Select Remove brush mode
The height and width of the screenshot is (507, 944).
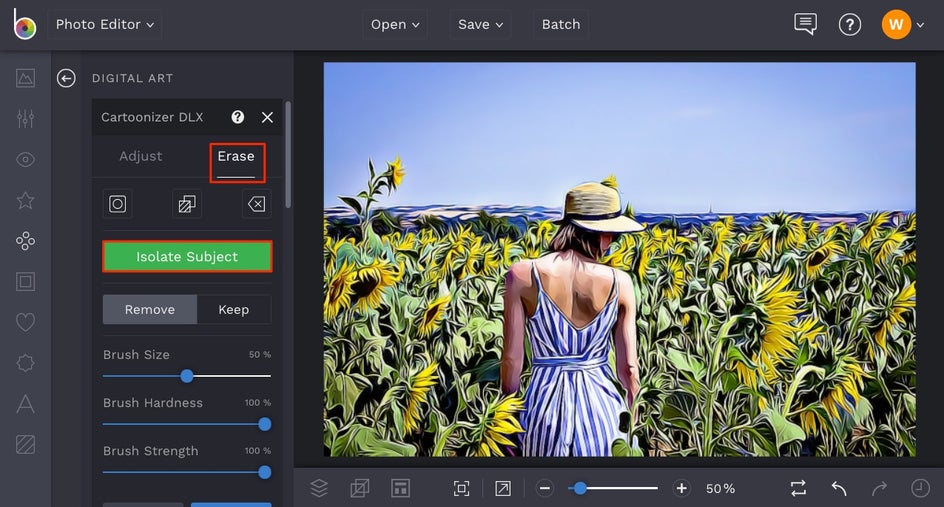[150, 309]
